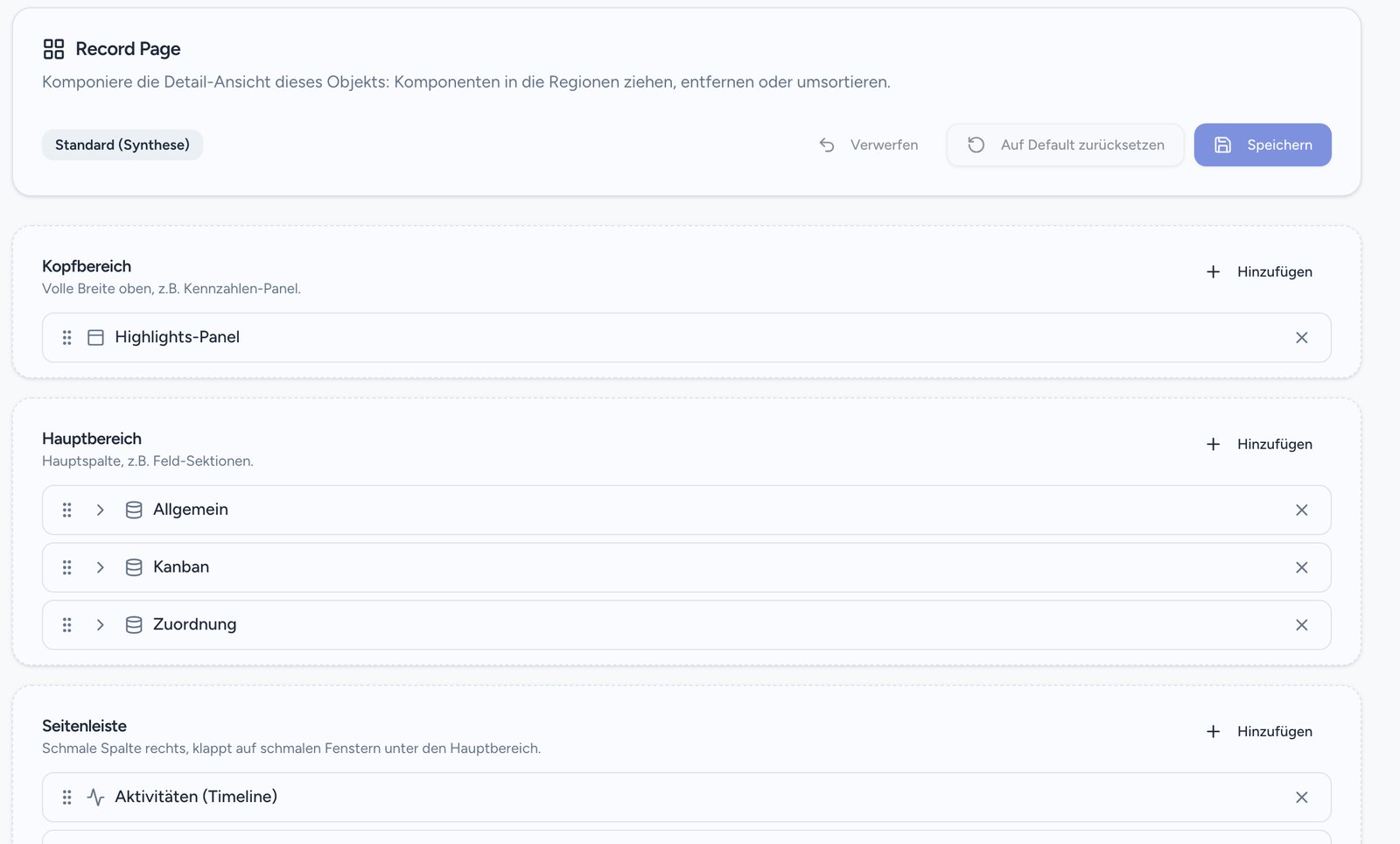Grab the drag handle of Aktivitäten (Timeline)

click(66, 798)
